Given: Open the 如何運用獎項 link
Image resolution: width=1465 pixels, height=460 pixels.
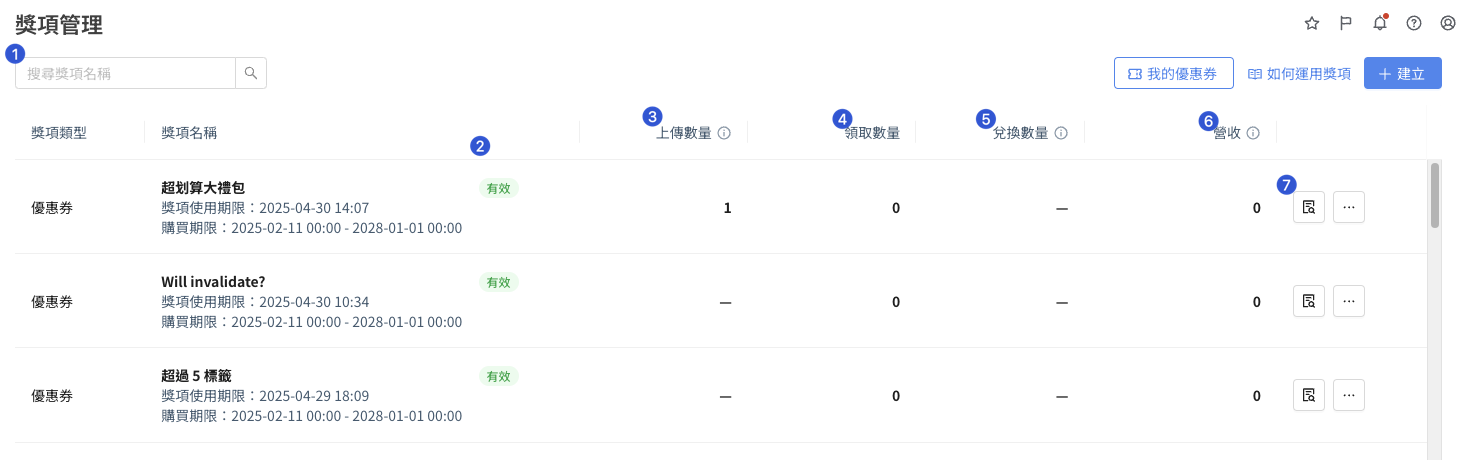Looking at the screenshot, I should click(1299, 74).
